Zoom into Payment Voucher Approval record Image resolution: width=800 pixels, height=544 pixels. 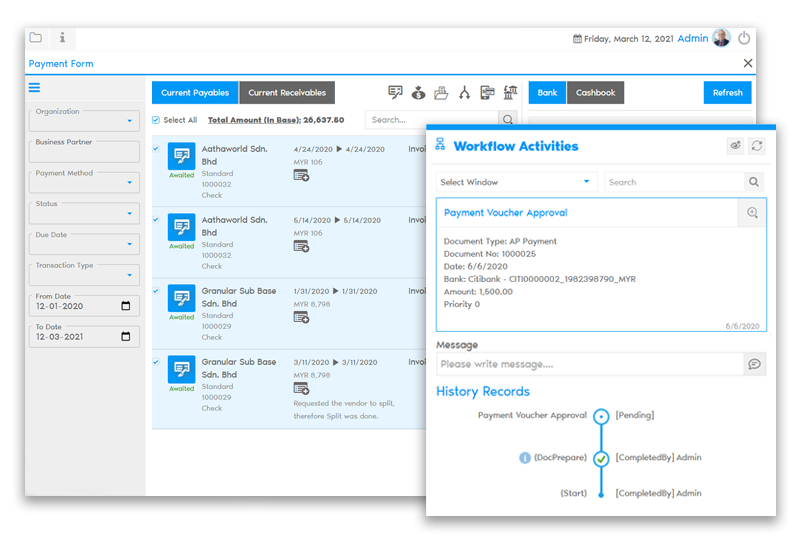pyautogui.click(x=753, y=213)
